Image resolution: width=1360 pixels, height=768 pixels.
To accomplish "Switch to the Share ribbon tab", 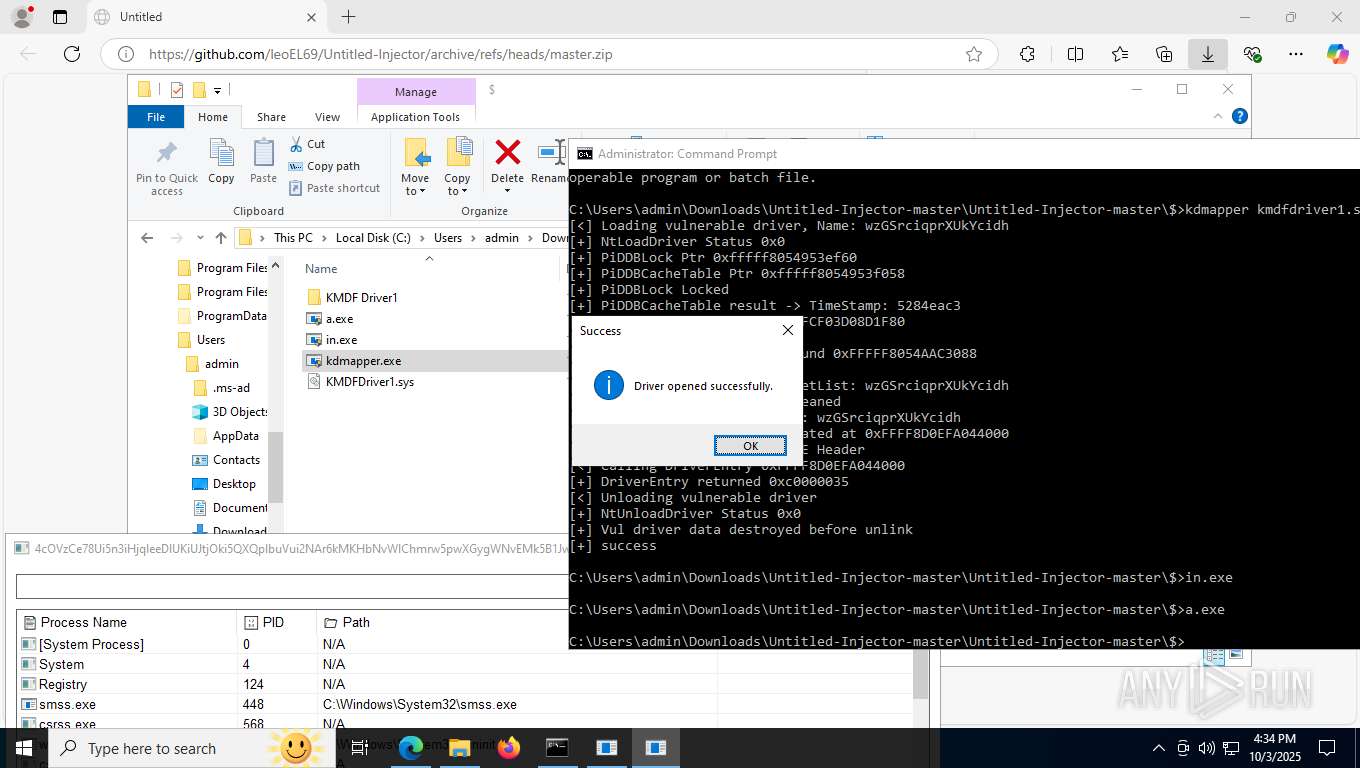I will click(x=271, y=117).
